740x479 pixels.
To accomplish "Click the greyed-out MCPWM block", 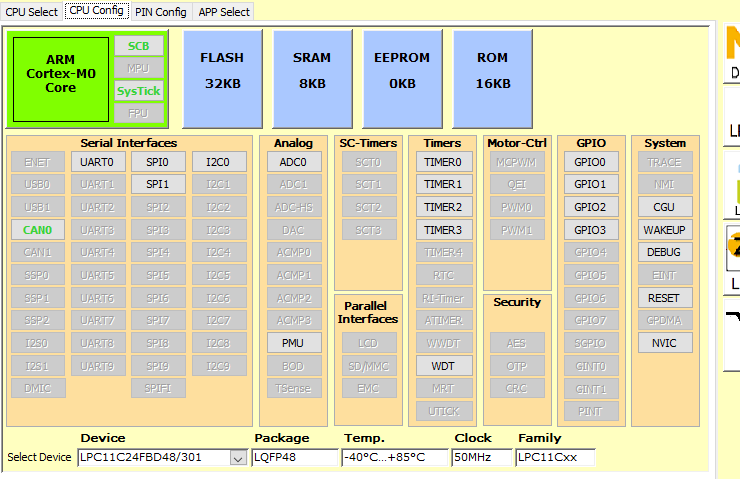I will tap(517, 162).
